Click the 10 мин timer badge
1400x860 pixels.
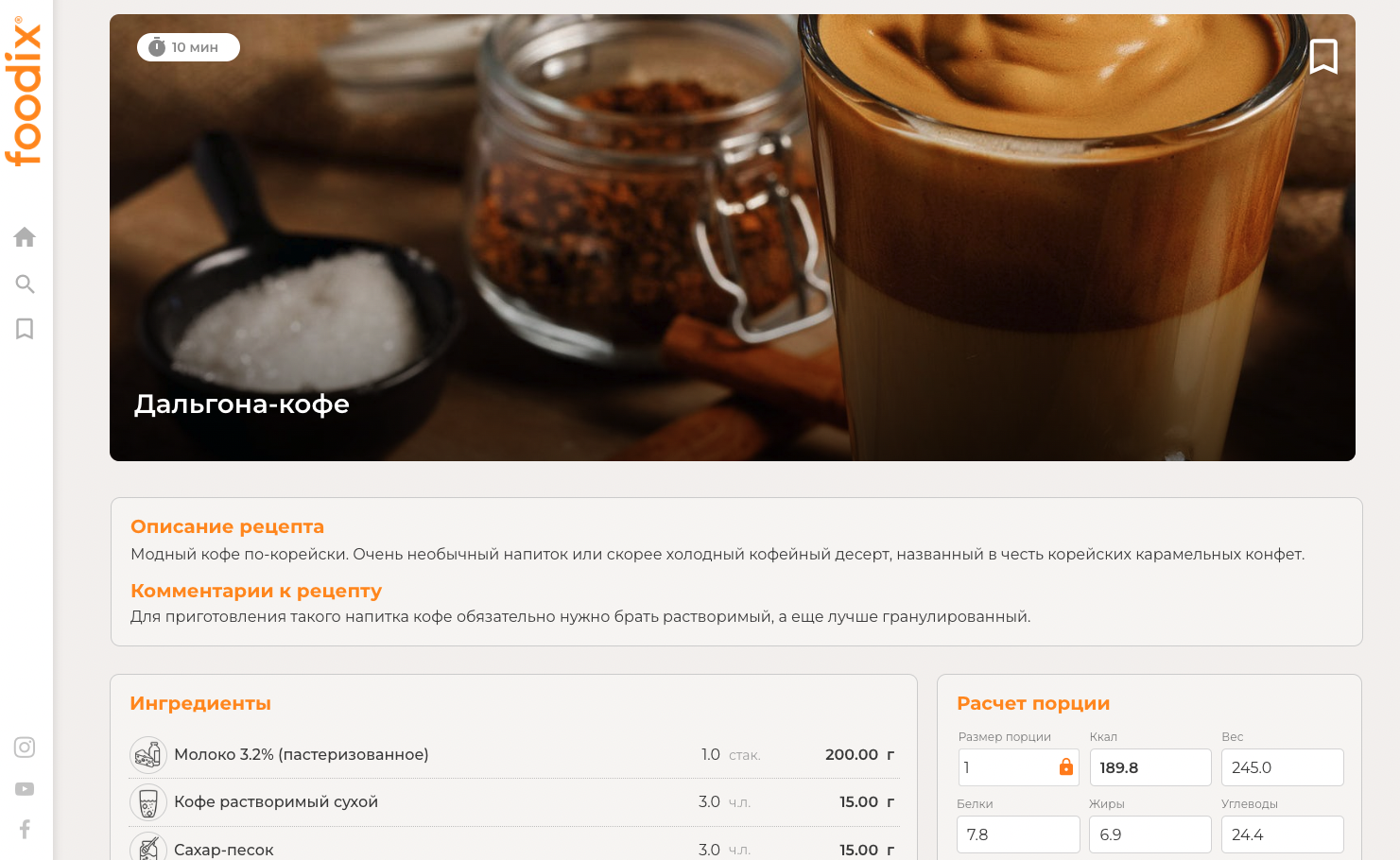[x=188, y=47]
